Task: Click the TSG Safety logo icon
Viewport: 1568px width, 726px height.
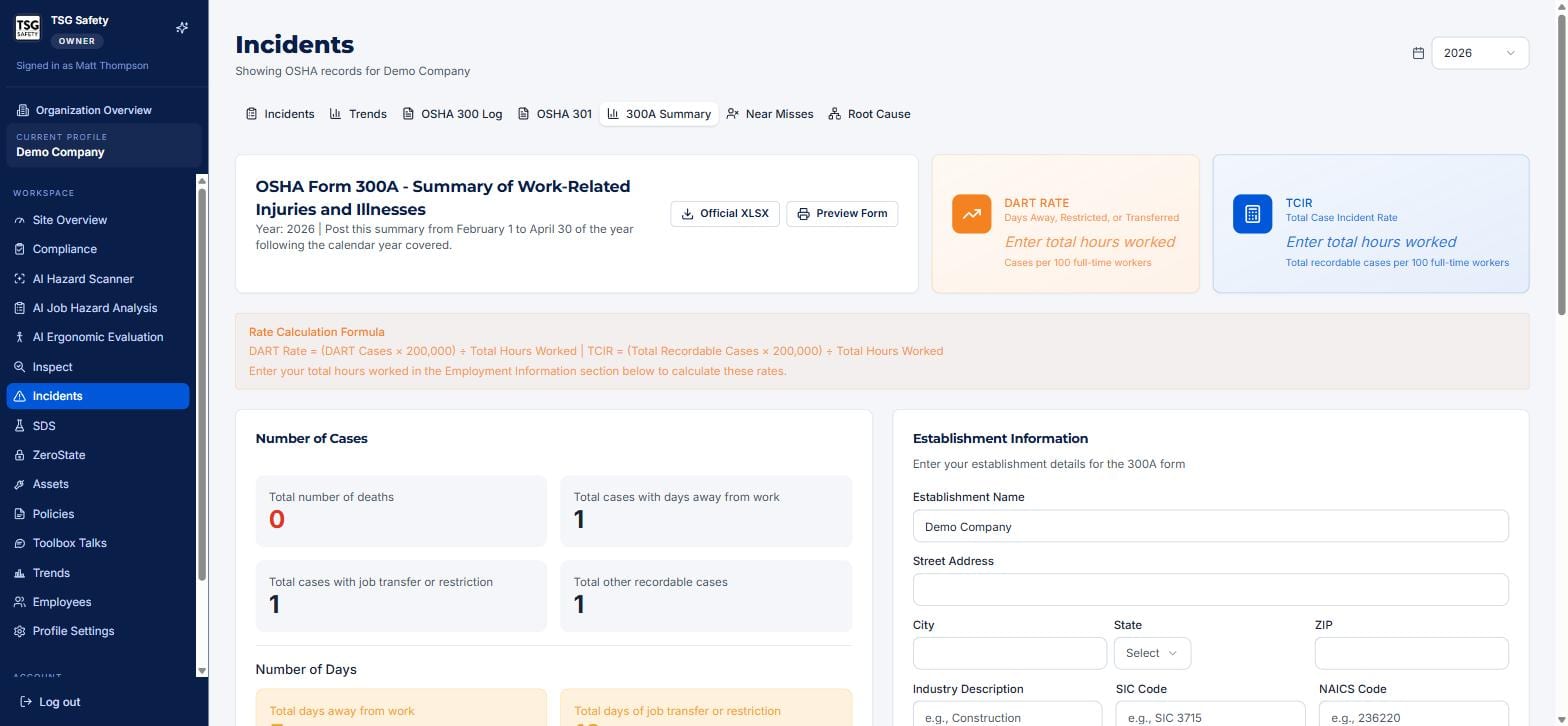Action: coord(27,28)
